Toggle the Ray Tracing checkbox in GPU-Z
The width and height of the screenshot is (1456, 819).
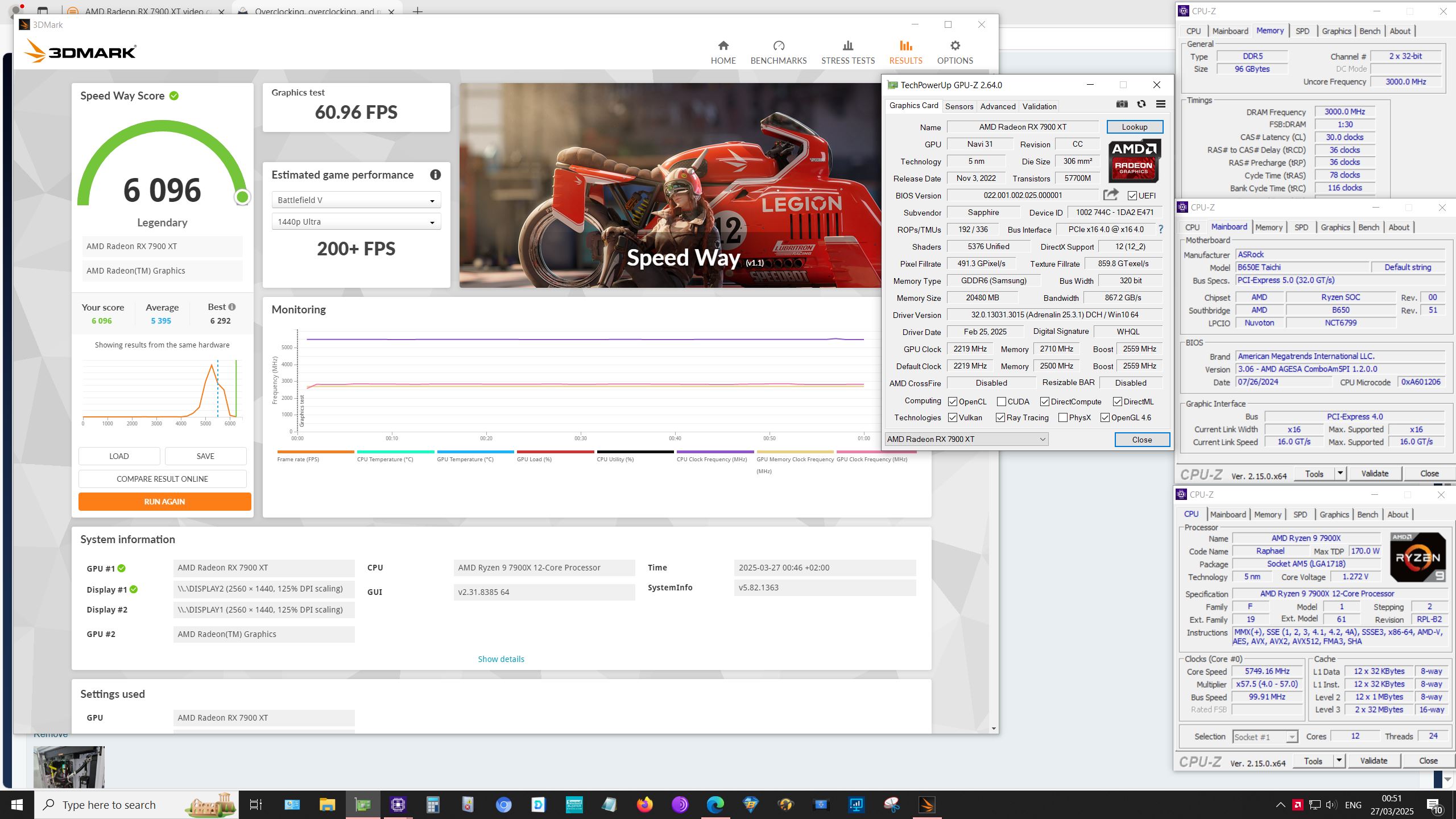[1000, 417]
